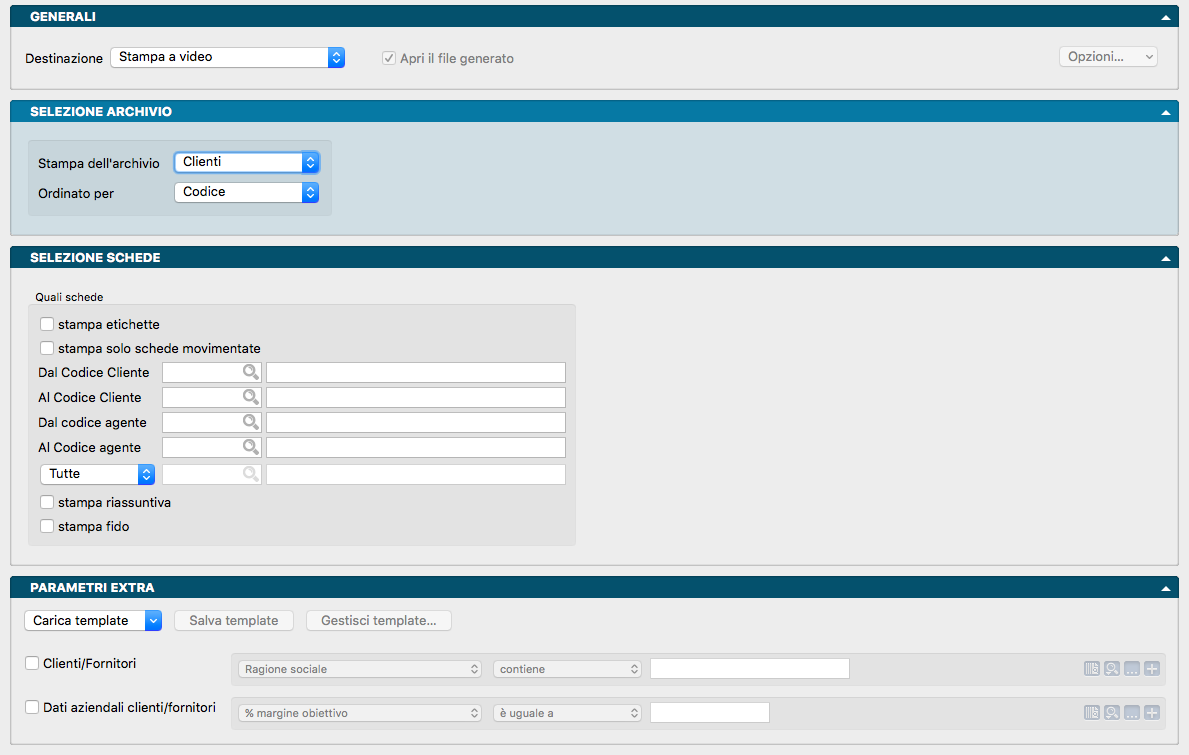The image size is (1189, 755).
Task: Click the ellipsis icon in the Clienti/Fornitori row
Action: pos(1132,669)
